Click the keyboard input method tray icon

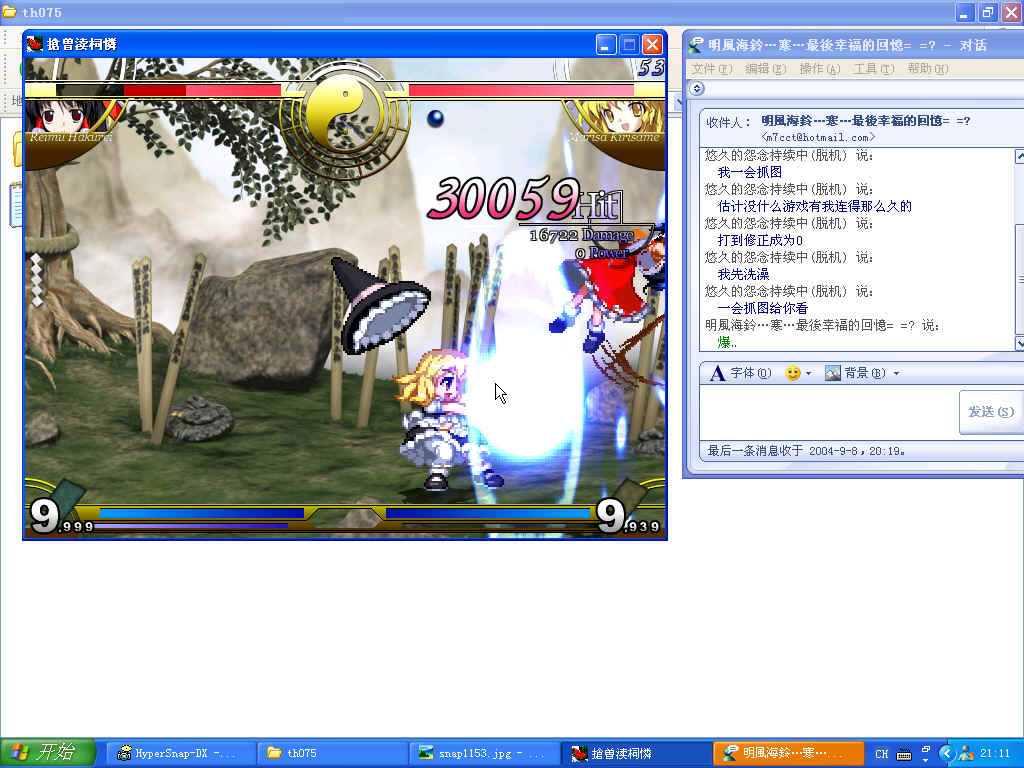(904, 754)
